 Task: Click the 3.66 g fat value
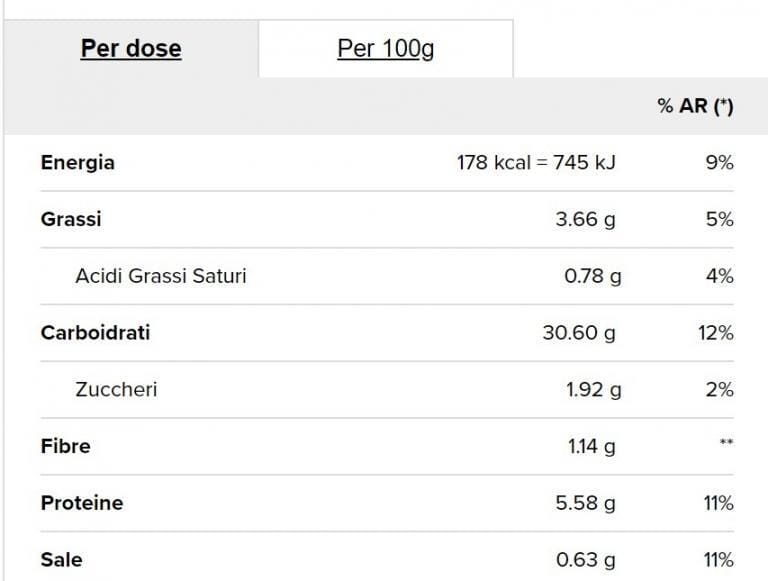pyautogui.click(x=585, y=219)
